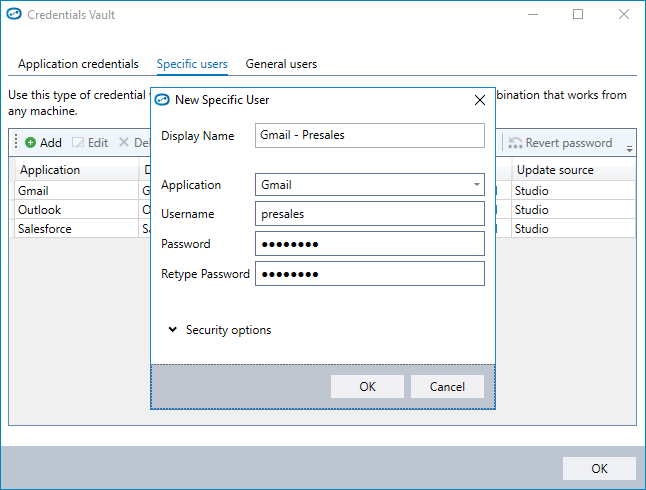Focus the Password field
Image resolution: width=646 pixels, height=490 pixels.
pos(370,244)
